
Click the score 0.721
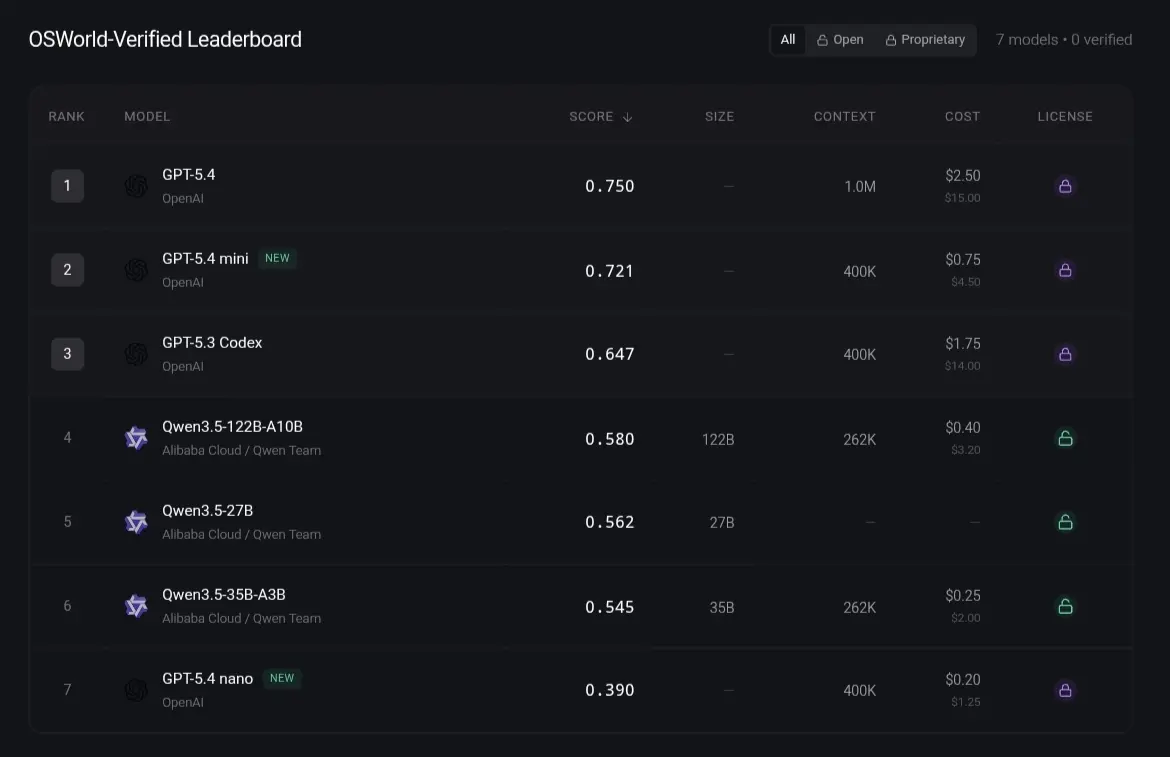click(610, 271)
